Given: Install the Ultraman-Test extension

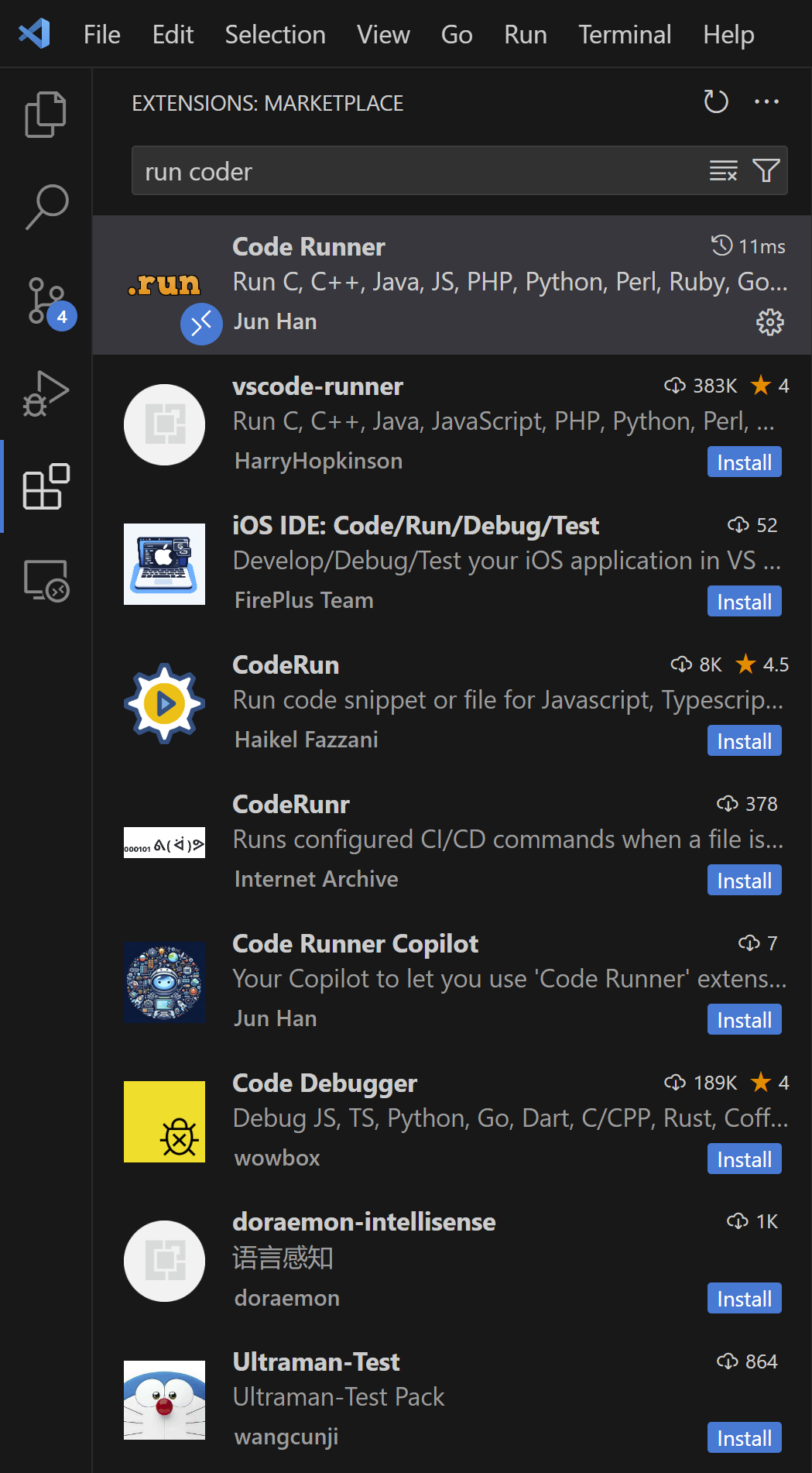Looking at the screenshot, I should 744,1438.
